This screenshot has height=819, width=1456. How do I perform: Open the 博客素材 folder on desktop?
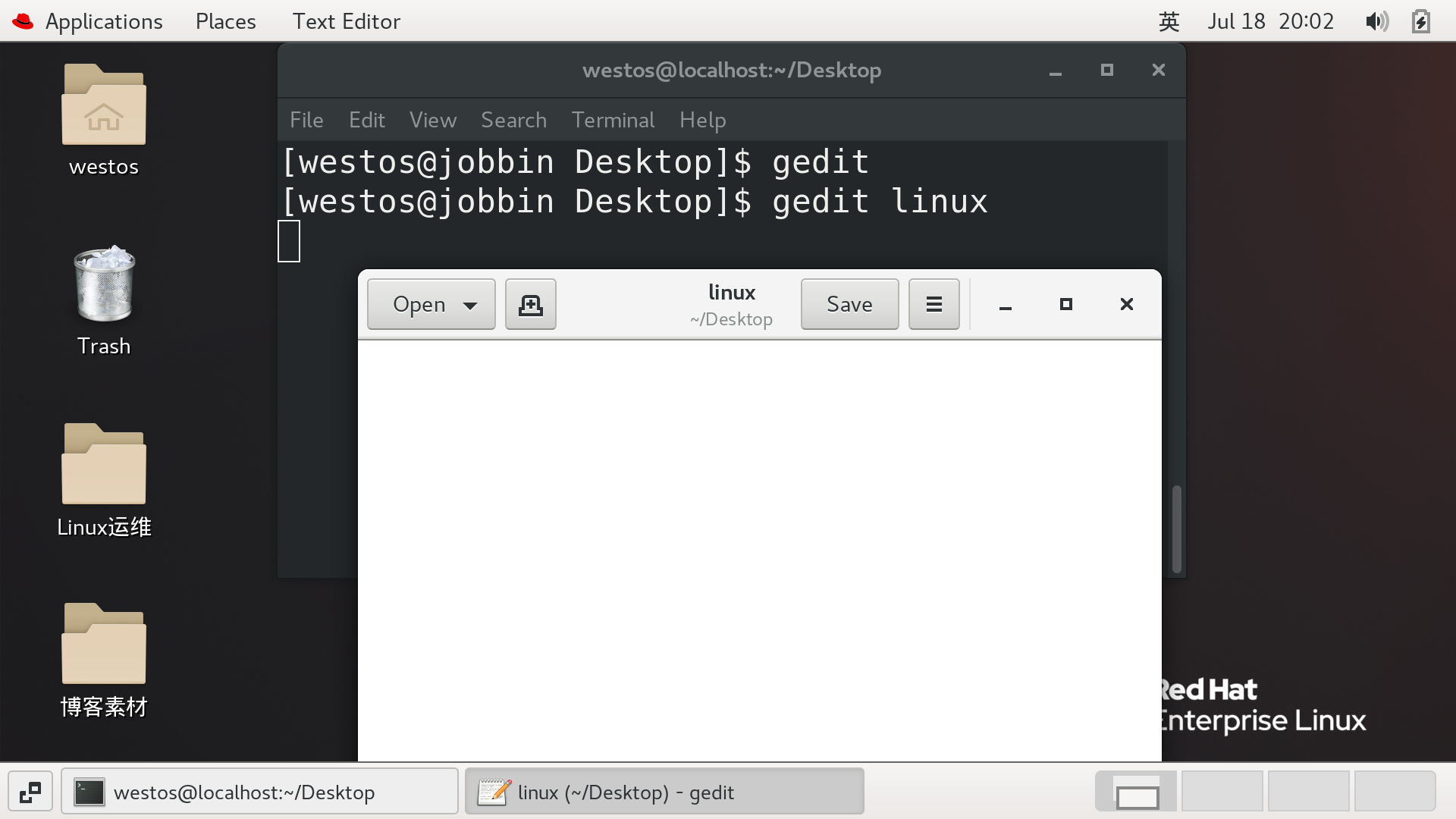point(104,643)
